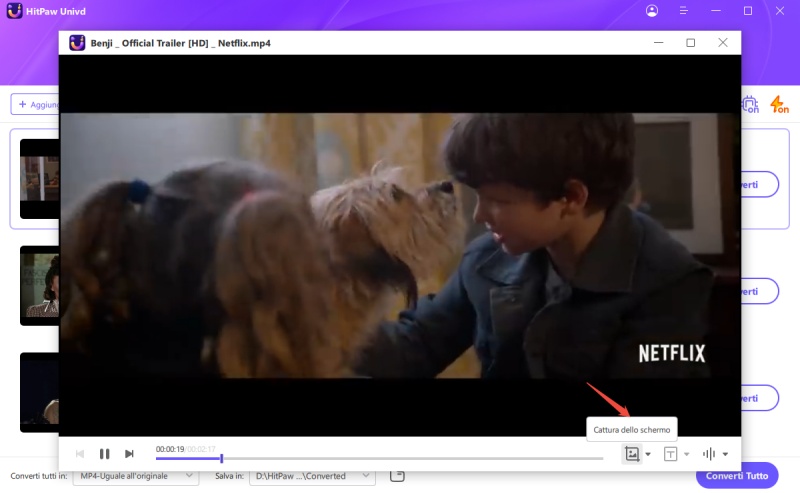Click the Benji trailer file name title
The height and width of the screenshot is (493, 800).
(x=181, y=43)
